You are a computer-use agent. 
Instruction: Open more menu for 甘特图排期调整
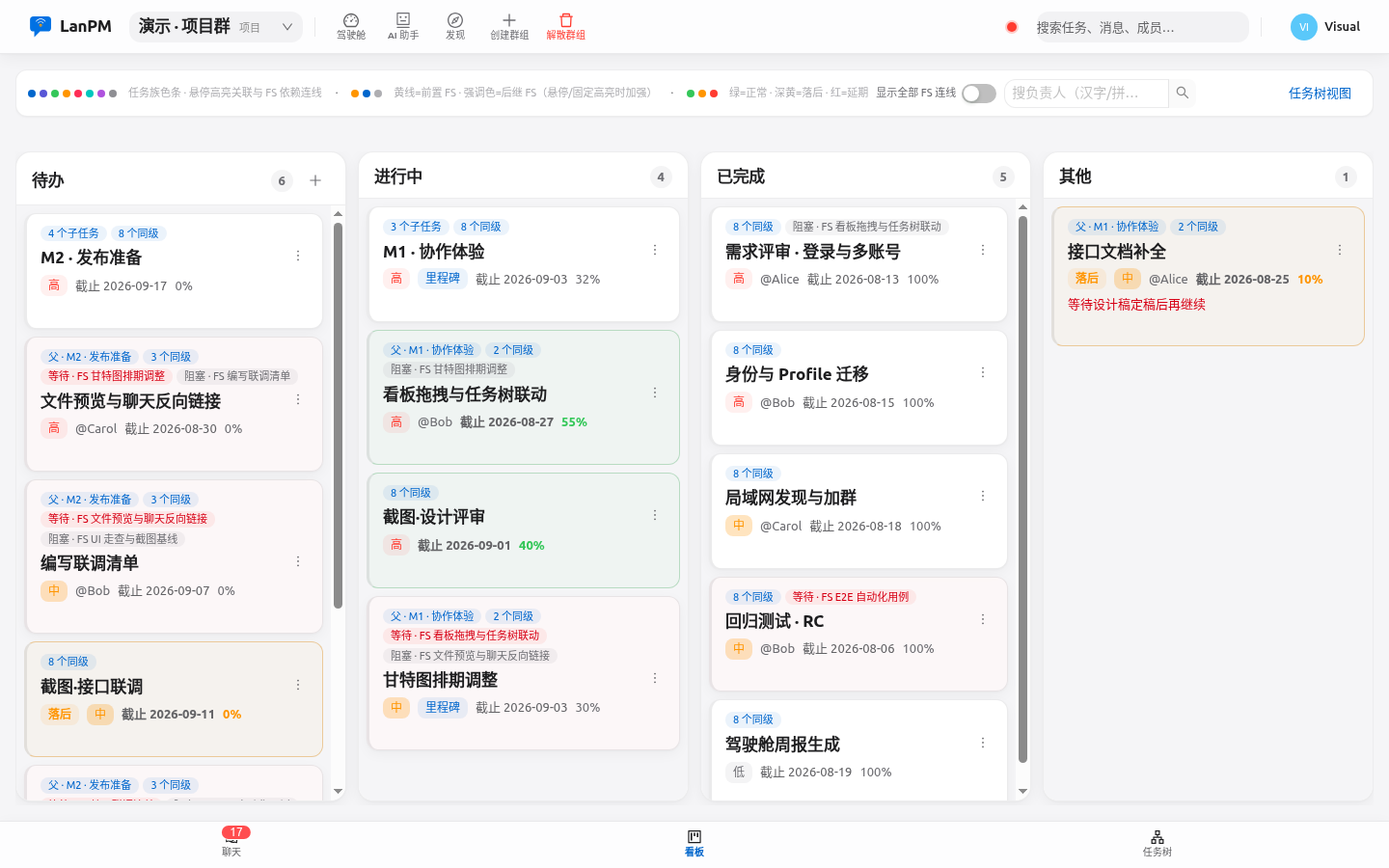(655, 679)
